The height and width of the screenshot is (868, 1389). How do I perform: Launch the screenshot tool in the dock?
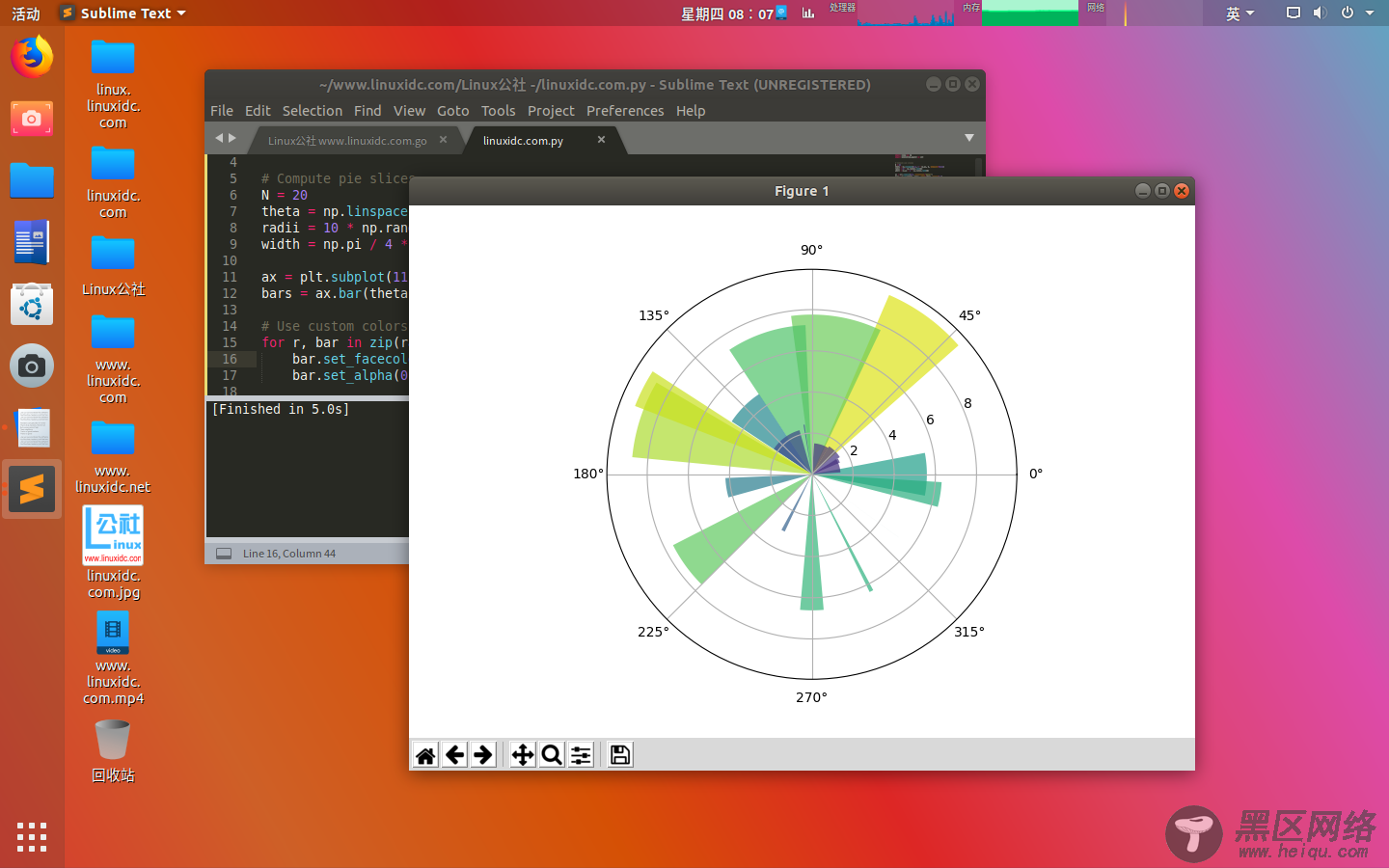tap(32, 119)
